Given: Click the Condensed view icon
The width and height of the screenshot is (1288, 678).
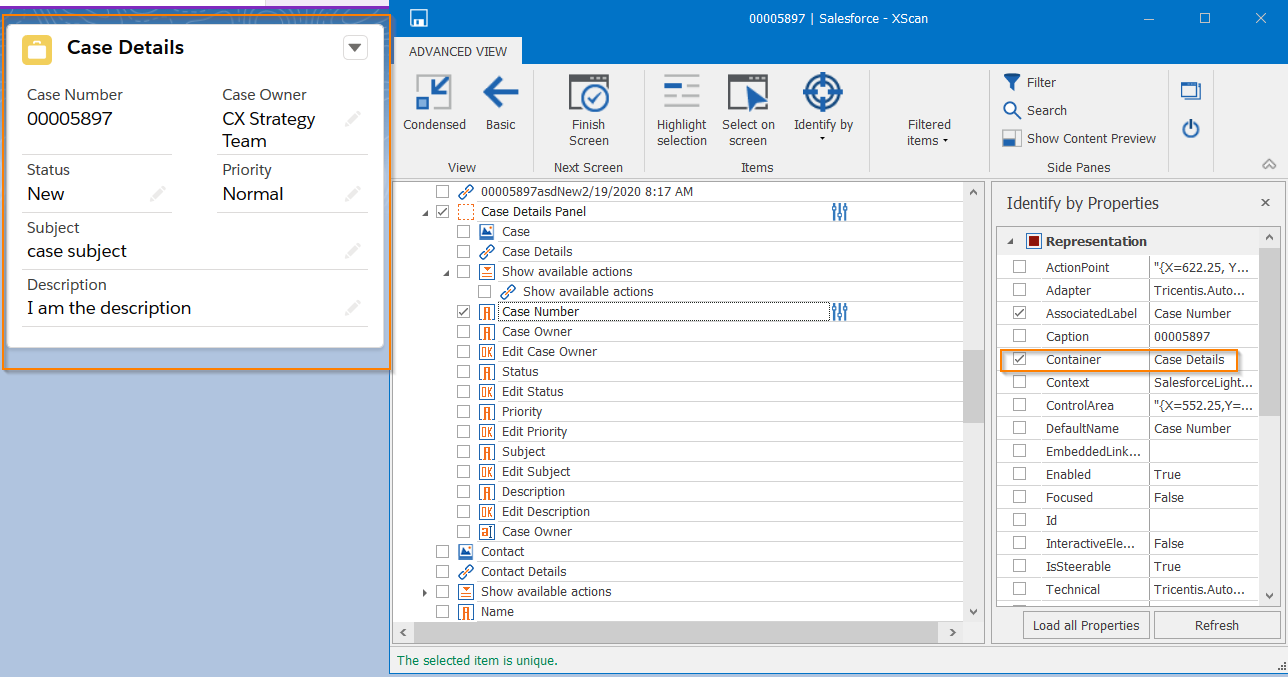Looking at the screenshot, I should tap(434, 94).
